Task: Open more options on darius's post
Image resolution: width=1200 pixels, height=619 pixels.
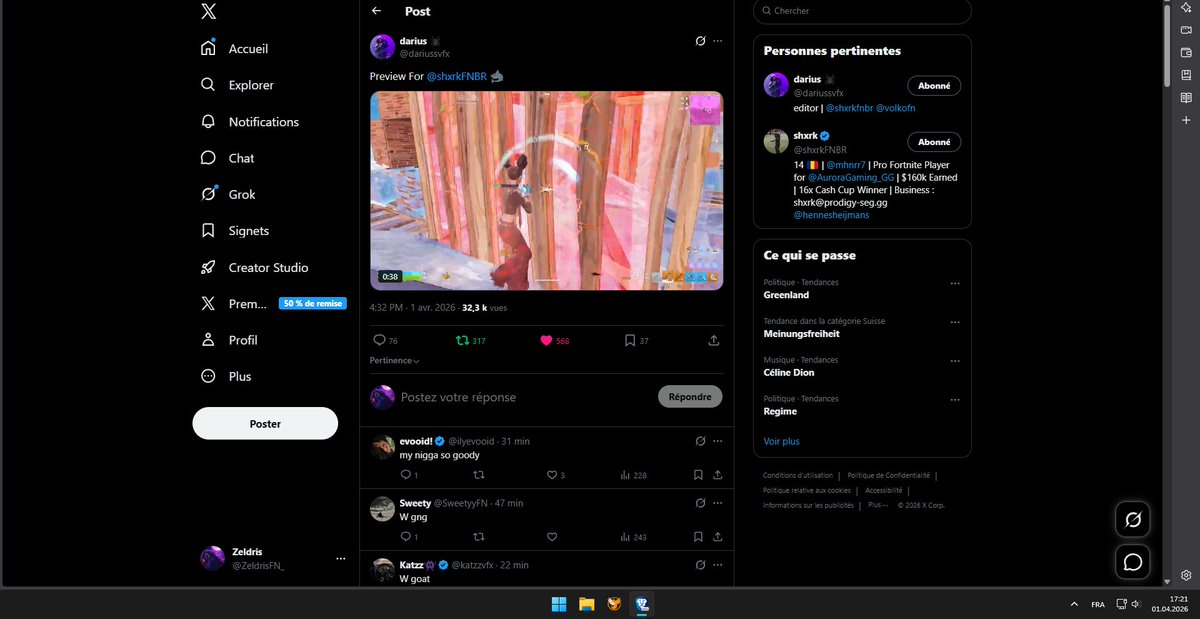Action: click(717, 39)
